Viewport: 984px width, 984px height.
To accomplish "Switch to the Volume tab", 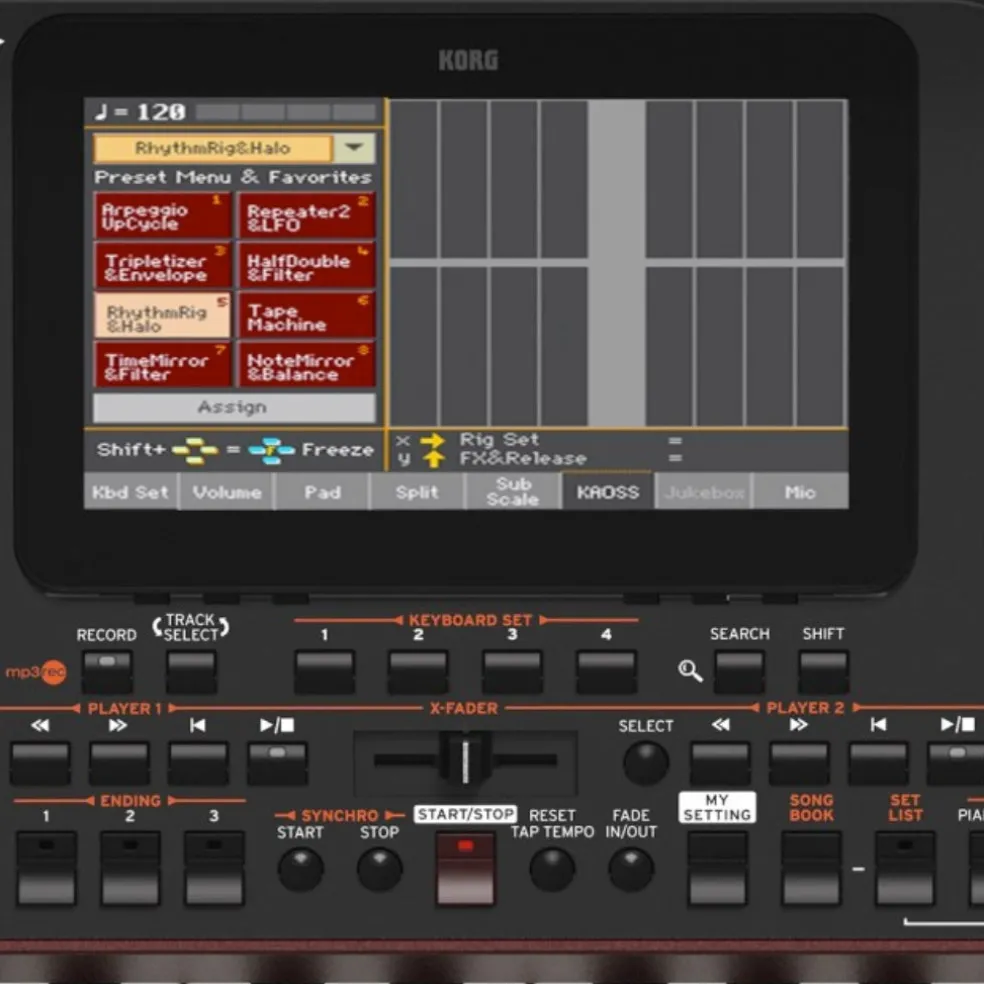I will (x=225, y=492).
